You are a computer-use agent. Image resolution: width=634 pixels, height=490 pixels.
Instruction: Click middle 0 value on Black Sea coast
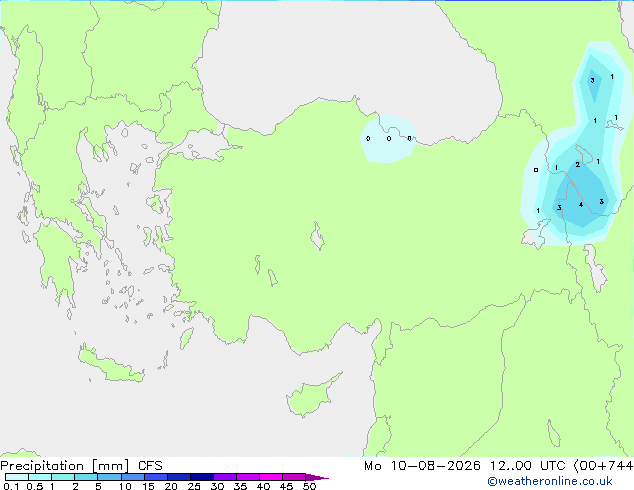pyautogui.click(x=389, y=139)
